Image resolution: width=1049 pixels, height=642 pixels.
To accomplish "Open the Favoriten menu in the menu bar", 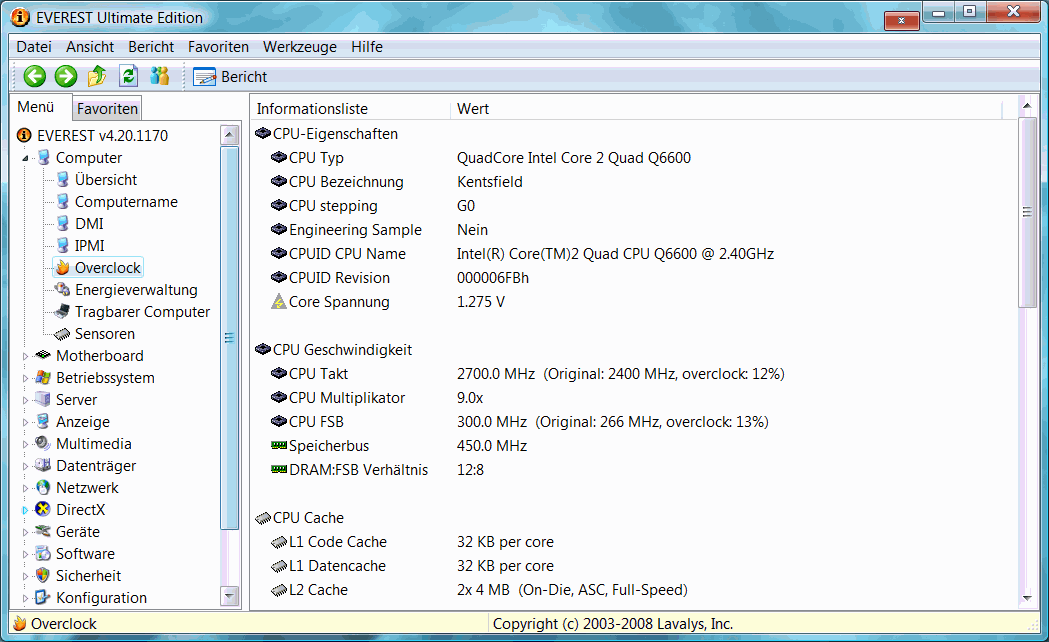I will coord(218,47).
